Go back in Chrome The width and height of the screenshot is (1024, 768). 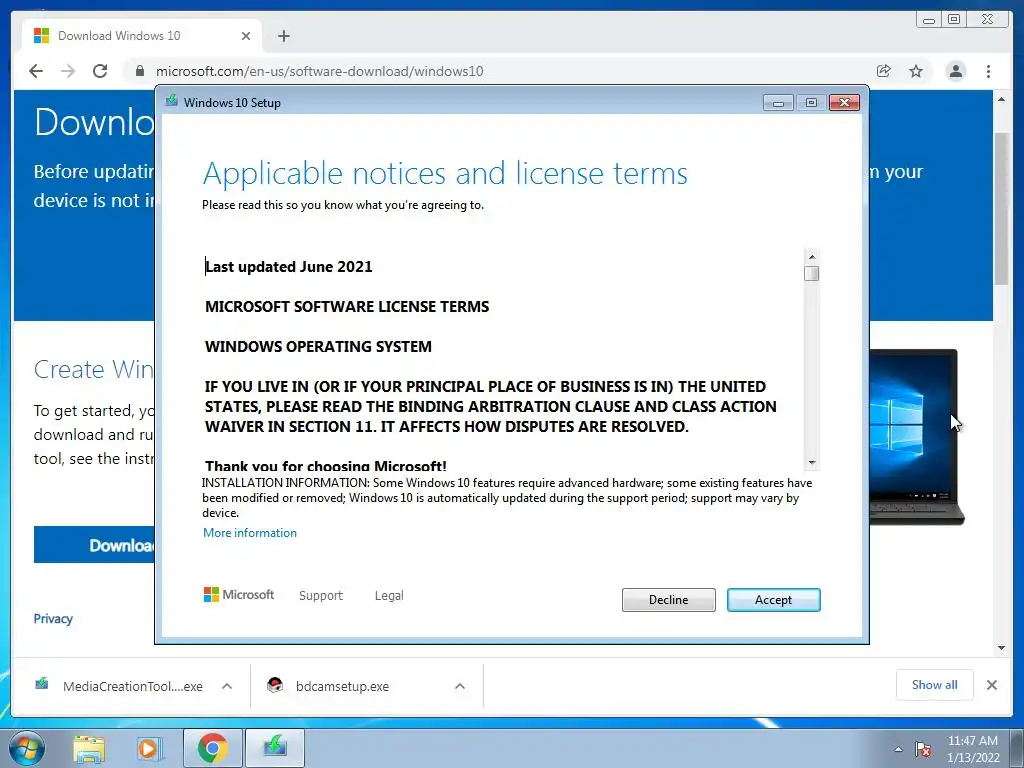[36, 71]
